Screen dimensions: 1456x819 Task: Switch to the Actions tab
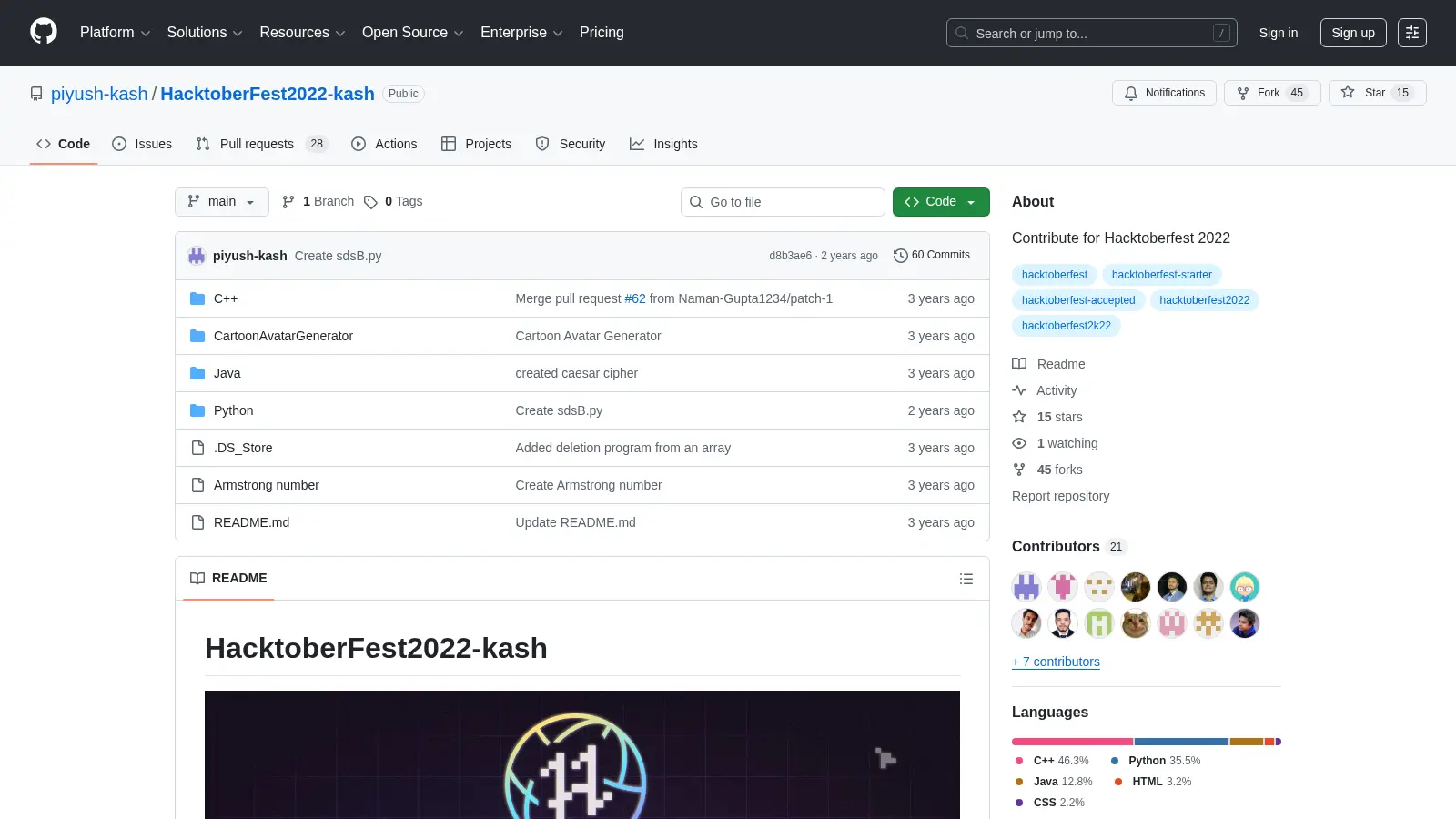pyautogui.click(x=384, y=144)
